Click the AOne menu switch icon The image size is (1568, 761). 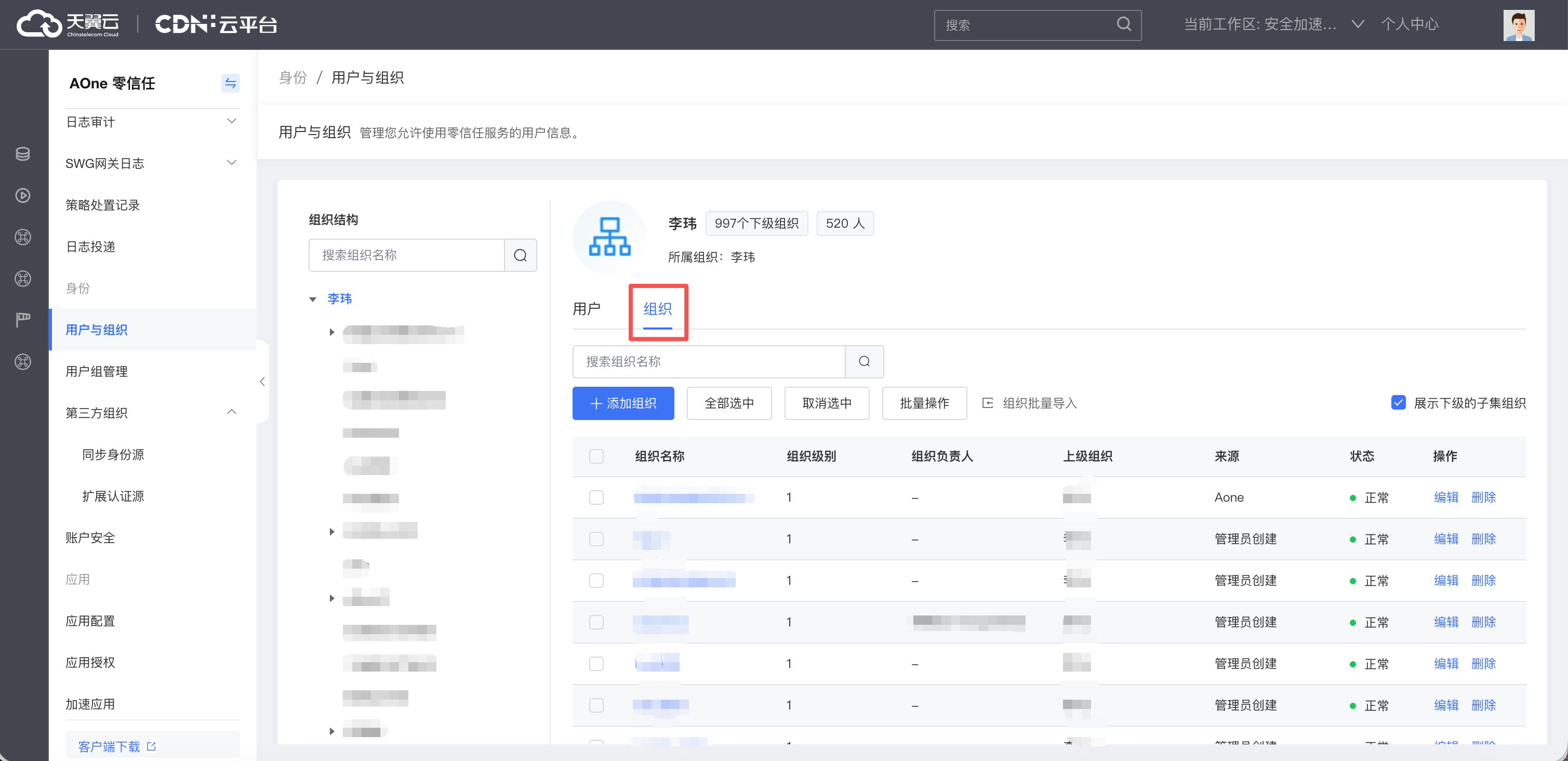230,83
